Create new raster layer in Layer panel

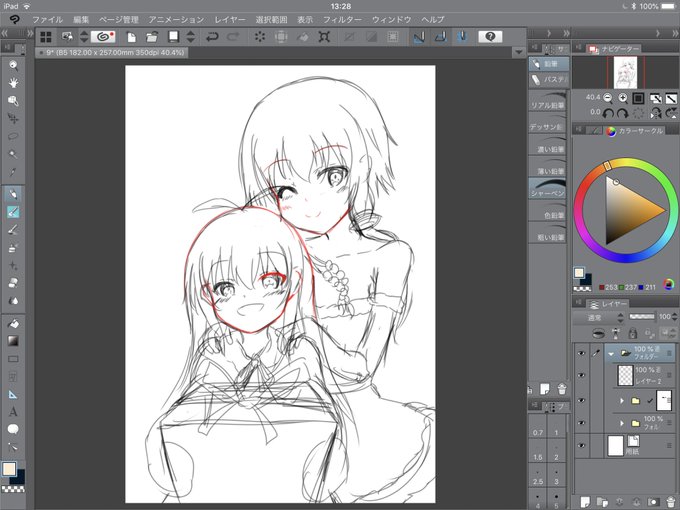click(x=586, y=502)
